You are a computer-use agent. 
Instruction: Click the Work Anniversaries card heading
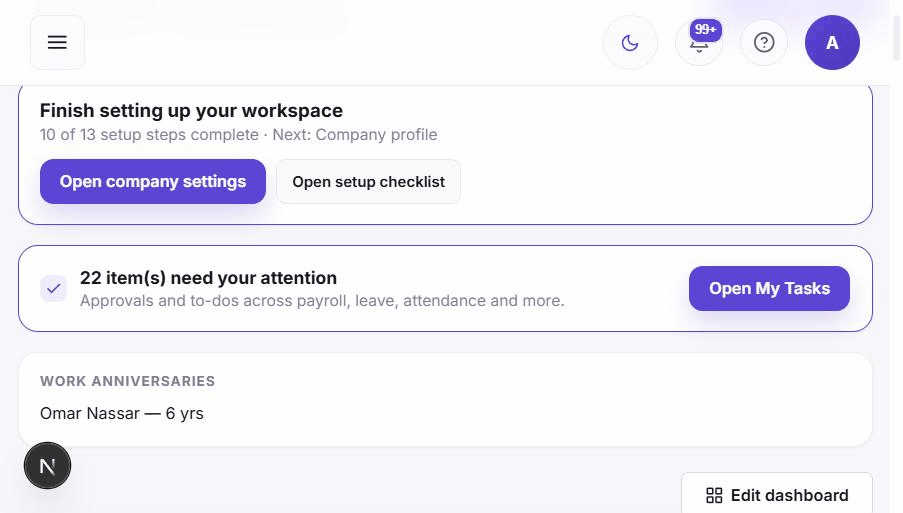[x=127, y=381]
